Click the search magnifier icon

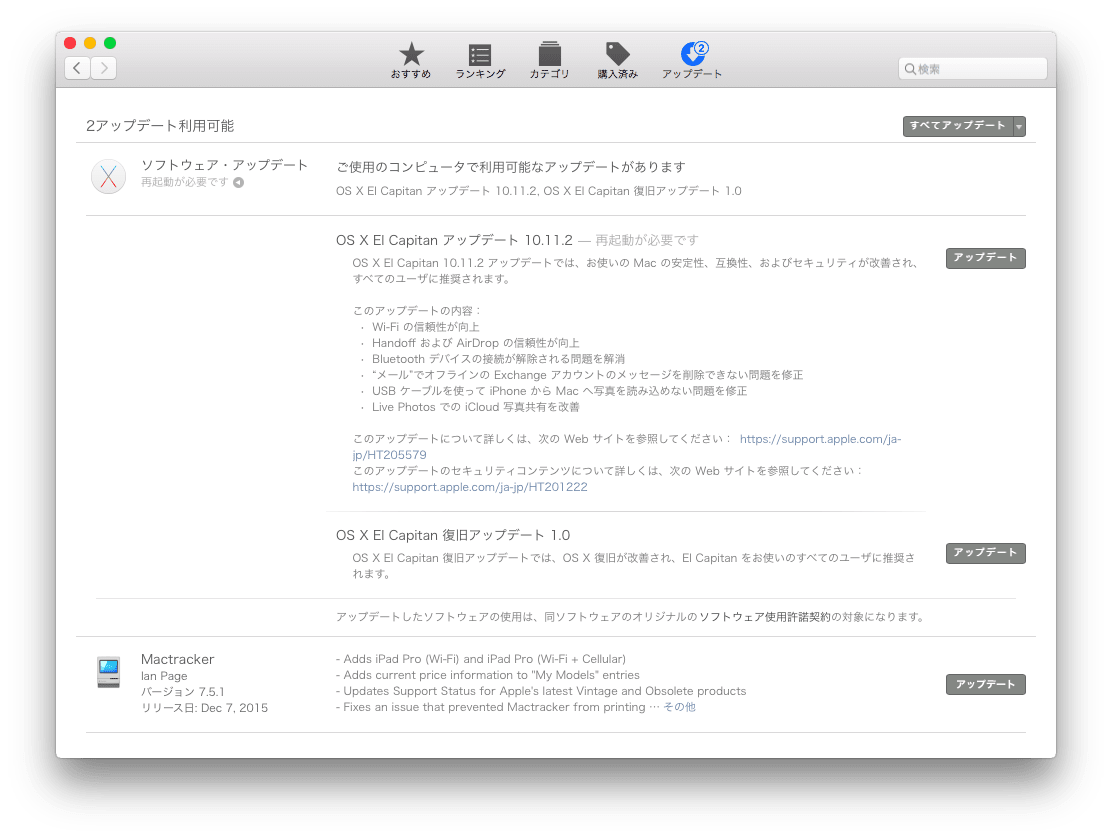[x=910, y=69]
